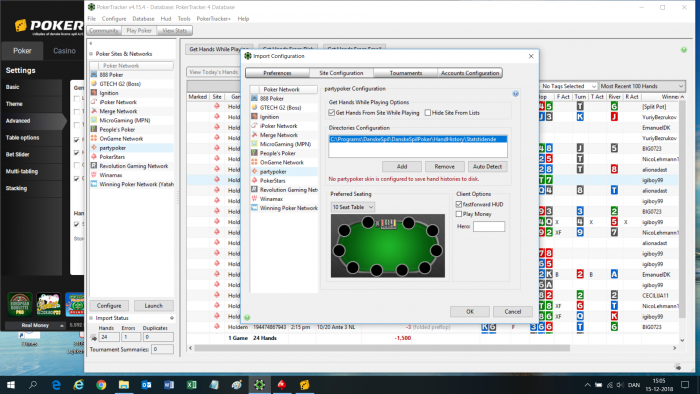Click horizontal scrollbar of hands table
Screen dimensions: 700x394
(382, 348)
